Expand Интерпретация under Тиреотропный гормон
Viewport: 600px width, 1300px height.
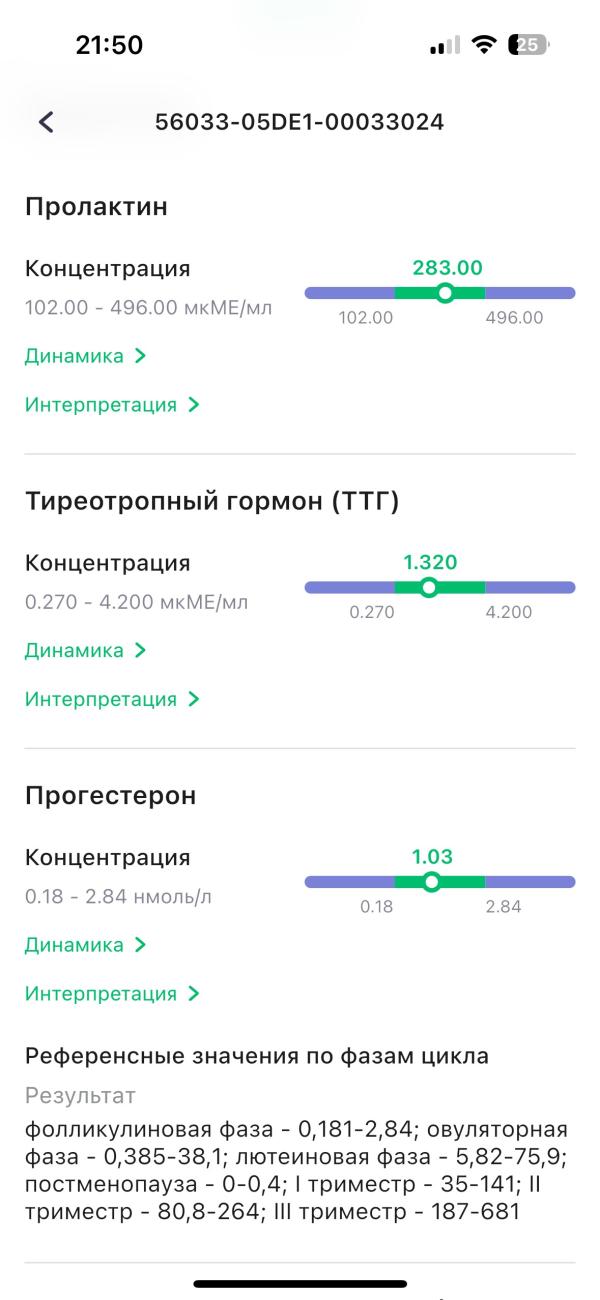(x=112, y=699)
